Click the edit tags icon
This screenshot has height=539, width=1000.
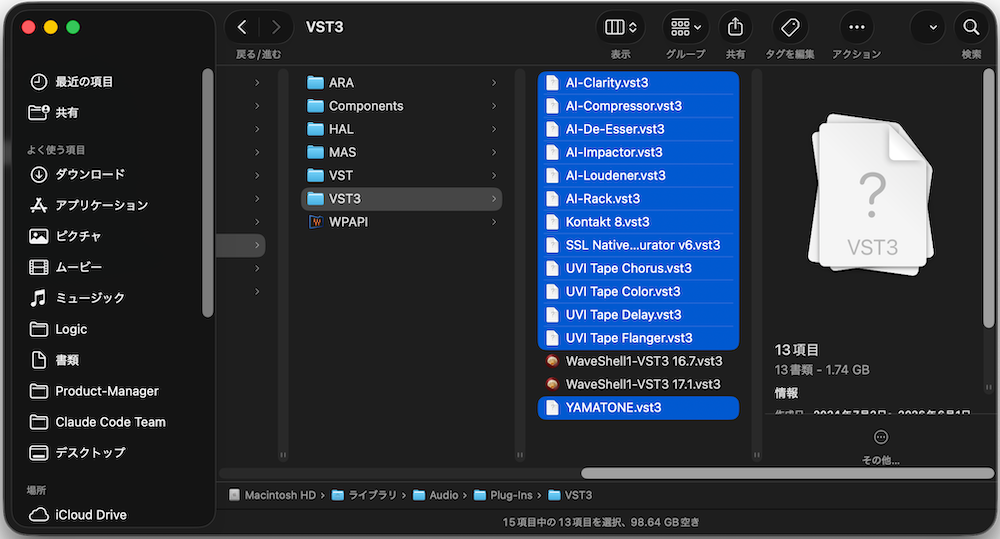(x=790, y=27)
